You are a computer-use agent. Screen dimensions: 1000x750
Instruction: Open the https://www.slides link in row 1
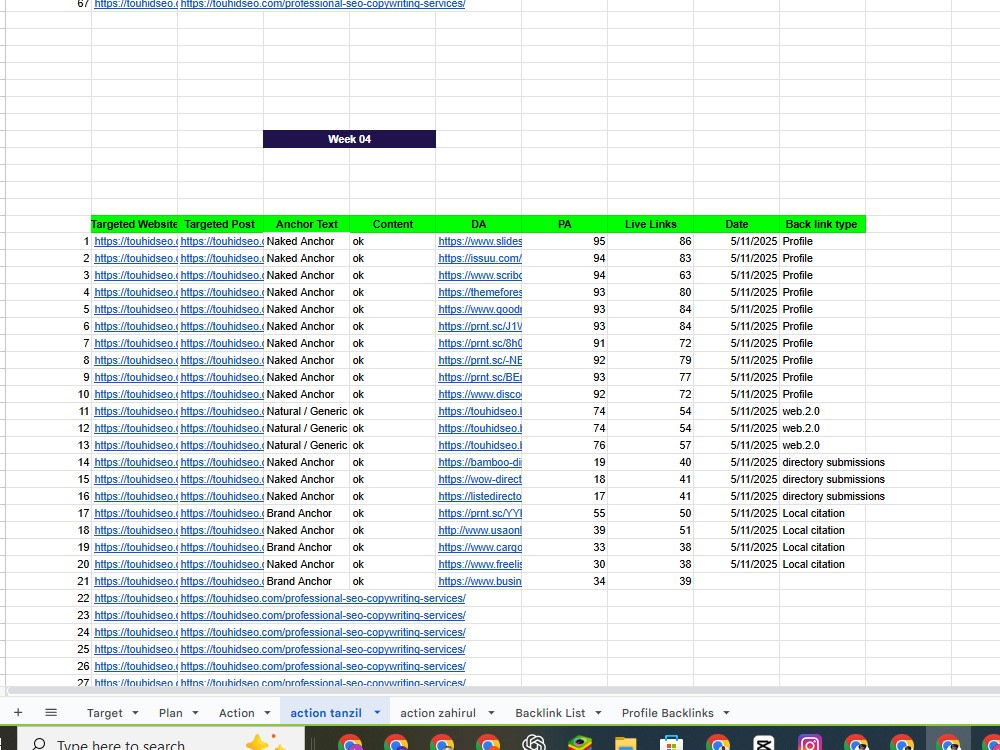pyautogui.click(x=480, y=241)
